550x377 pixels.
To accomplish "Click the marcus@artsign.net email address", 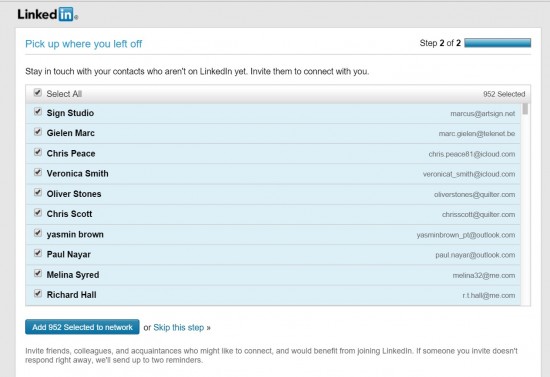I will (483, 114).
